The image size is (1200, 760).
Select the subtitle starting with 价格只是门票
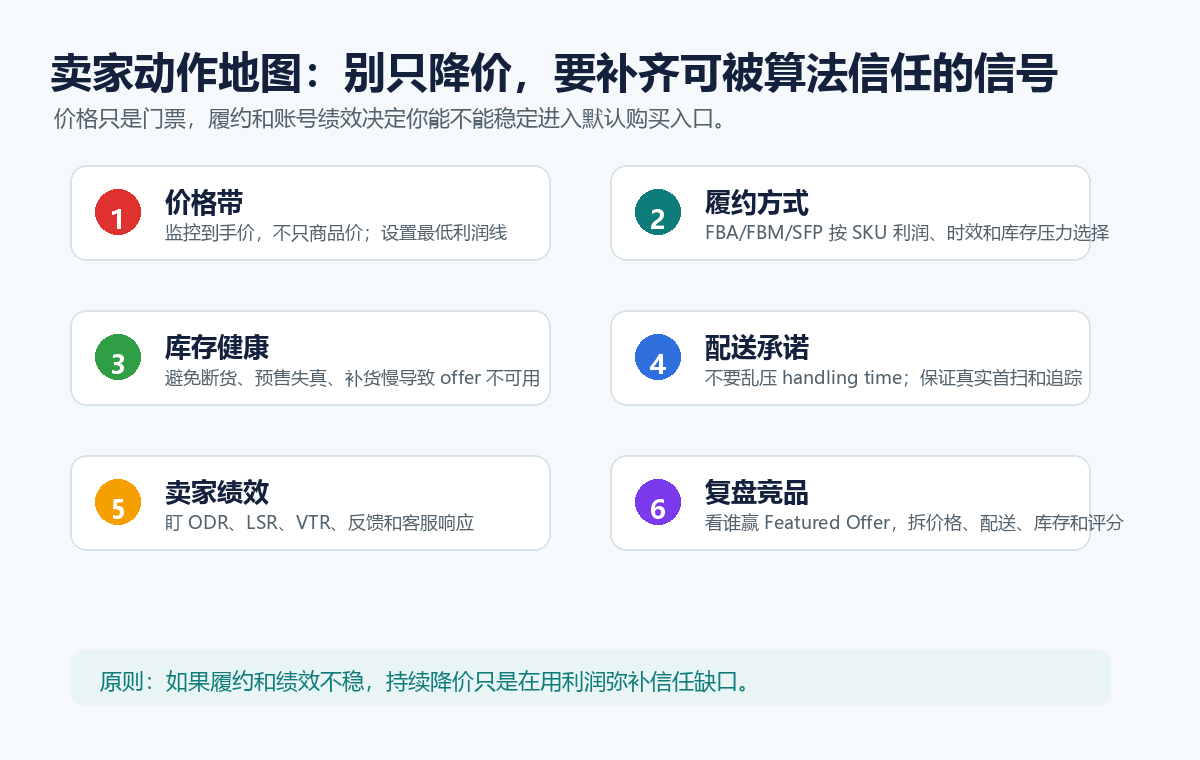389,119
